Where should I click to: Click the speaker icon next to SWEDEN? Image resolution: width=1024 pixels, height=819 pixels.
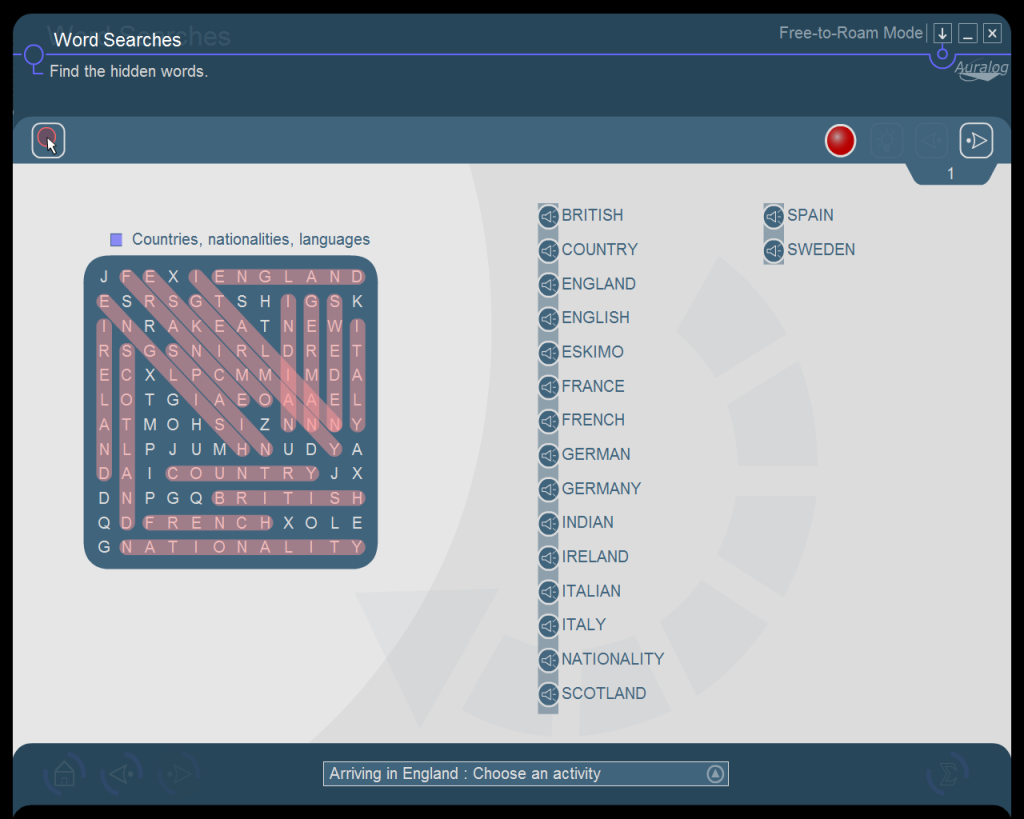(774, 250)
